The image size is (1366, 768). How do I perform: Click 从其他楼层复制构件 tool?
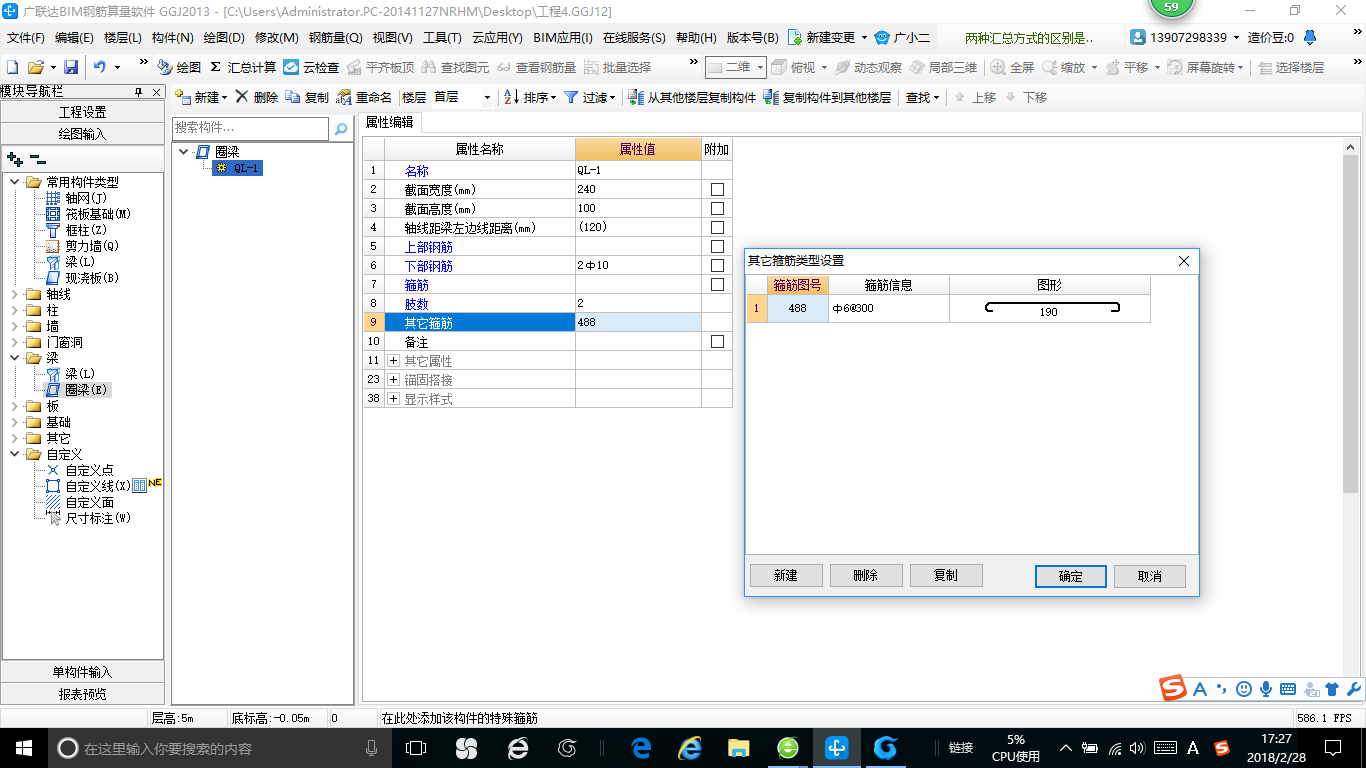[x=692, y=97]
